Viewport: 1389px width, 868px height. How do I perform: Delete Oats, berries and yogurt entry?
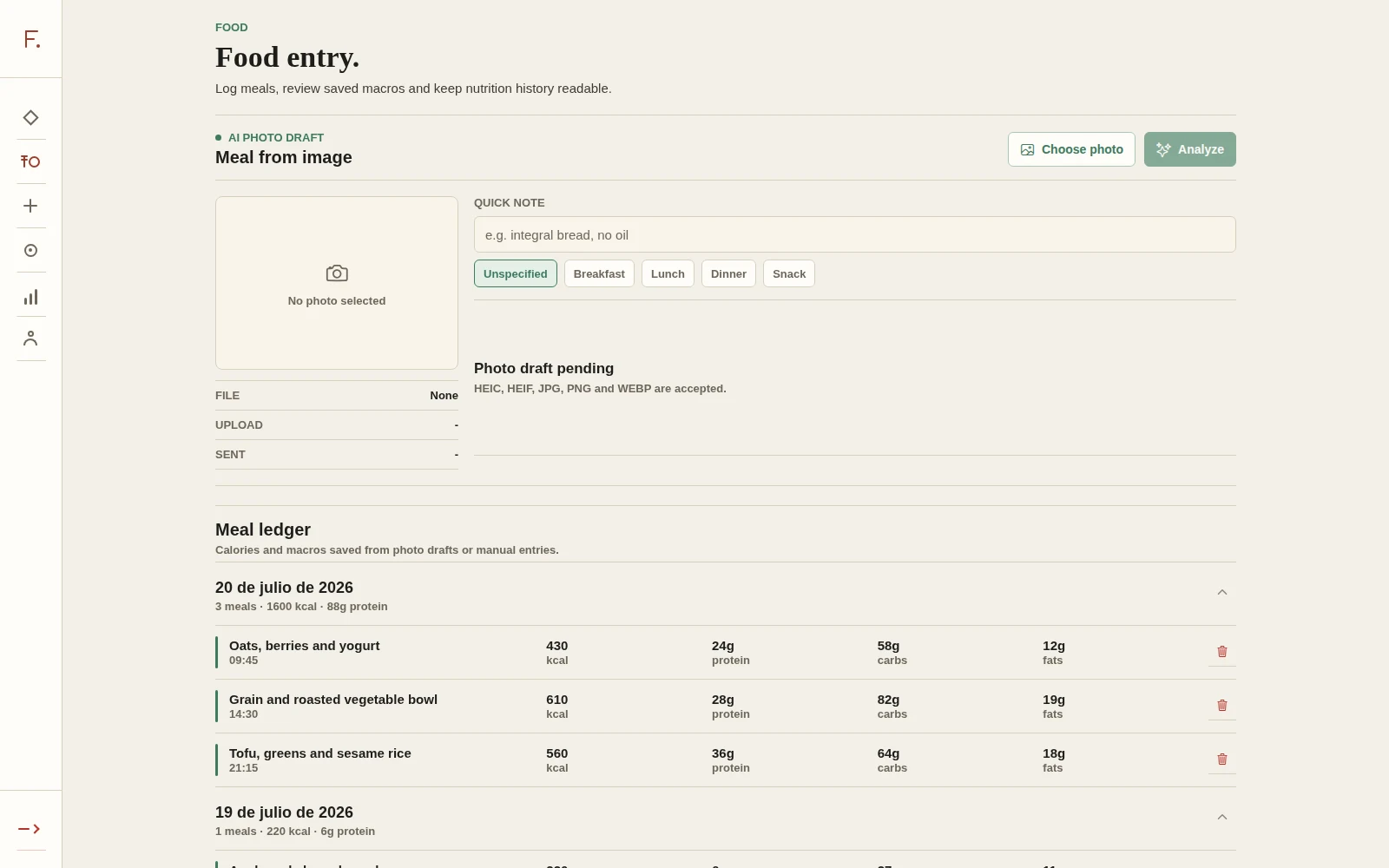[1222, 652]
